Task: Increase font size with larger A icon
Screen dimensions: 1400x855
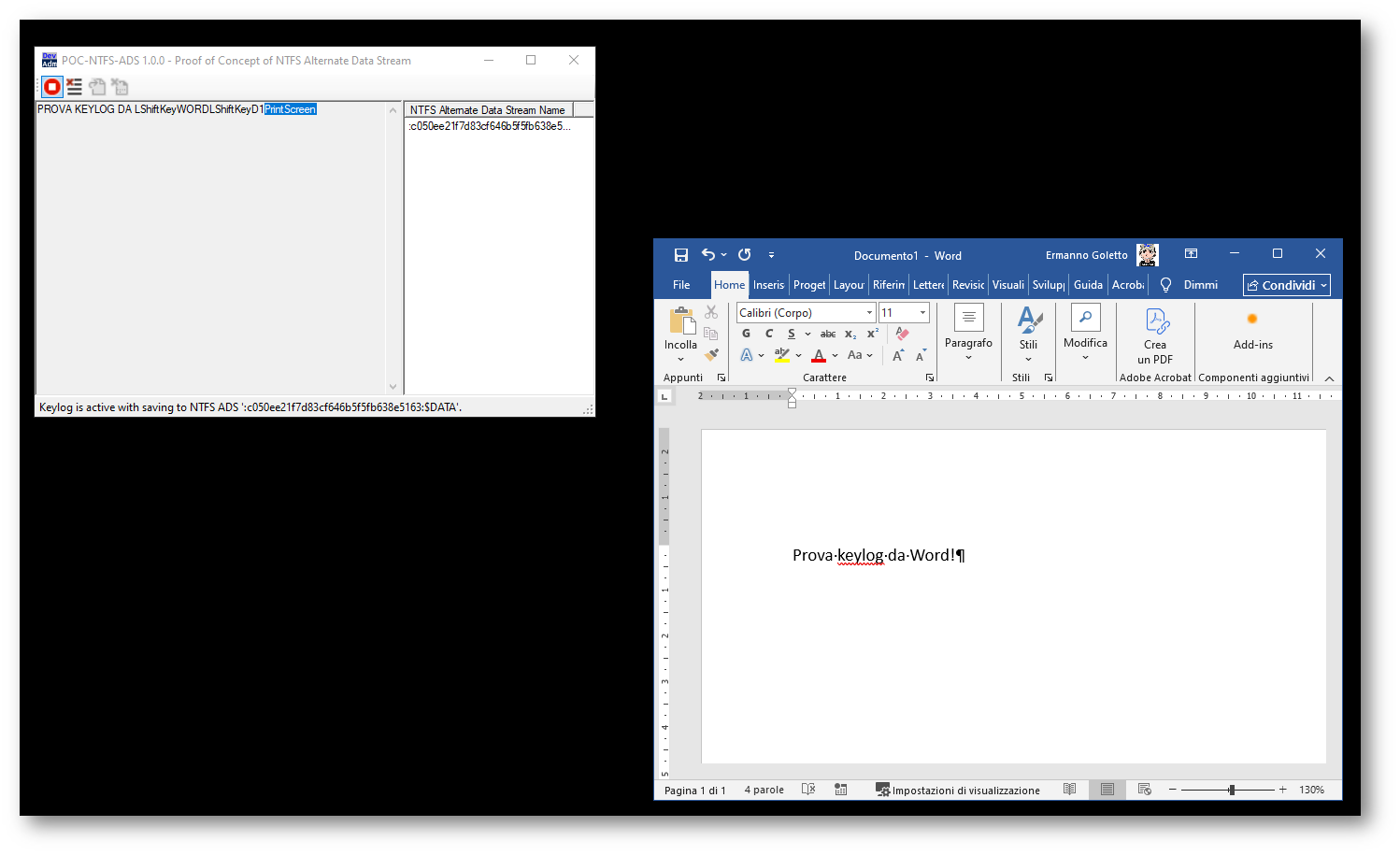Action: [x=898, y=355]
